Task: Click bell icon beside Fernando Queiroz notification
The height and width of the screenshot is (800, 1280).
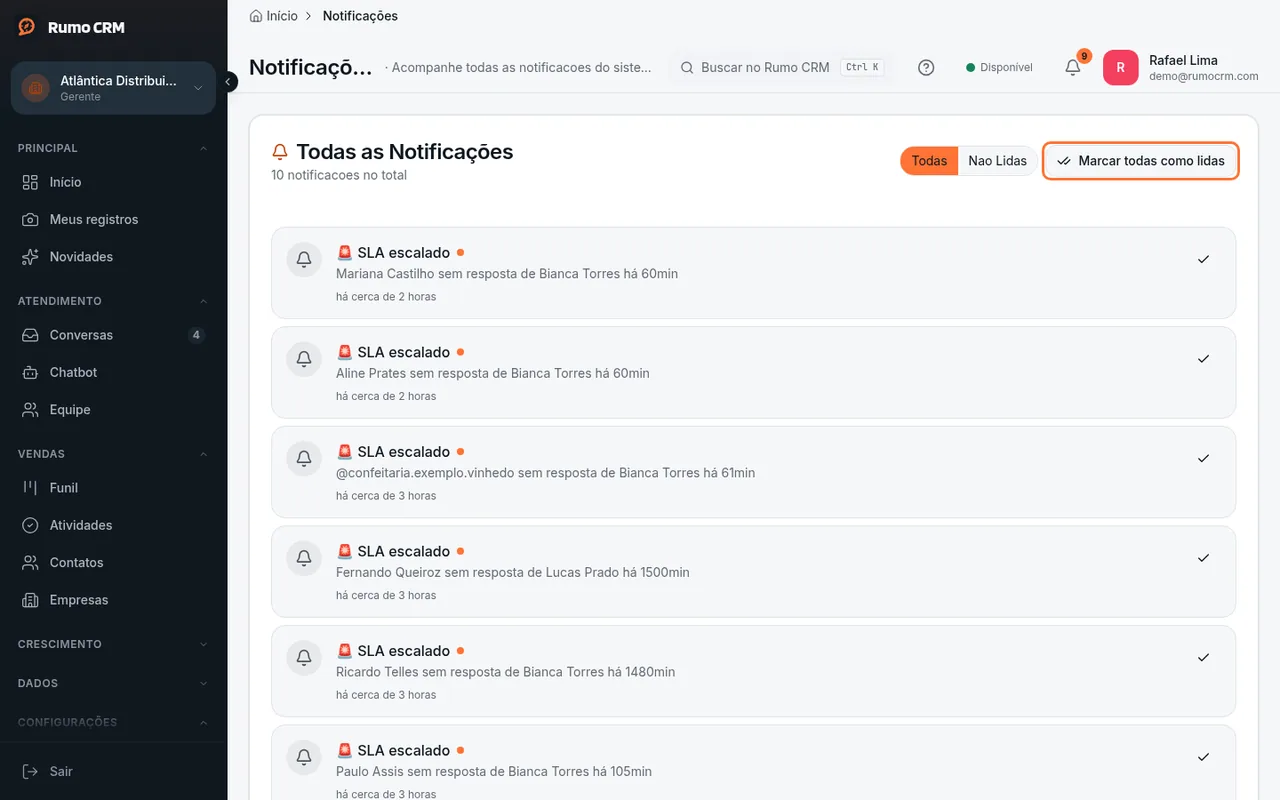Action: [x=304, y=558]
